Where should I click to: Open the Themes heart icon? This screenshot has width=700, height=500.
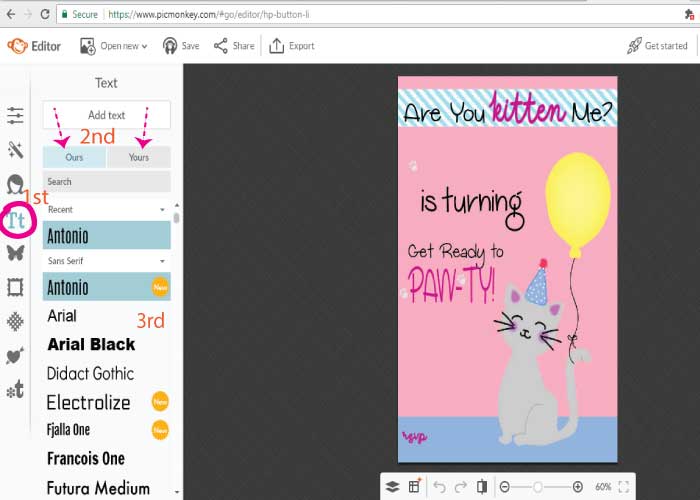coord(15,356)
